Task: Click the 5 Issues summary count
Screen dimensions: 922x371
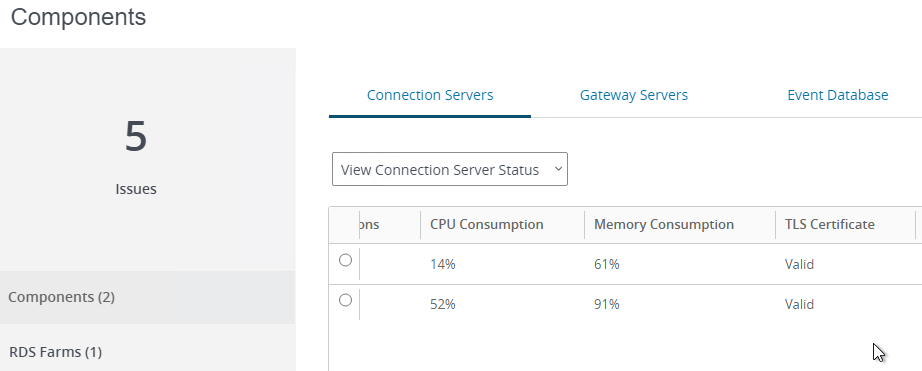Action: click(136, 137)
